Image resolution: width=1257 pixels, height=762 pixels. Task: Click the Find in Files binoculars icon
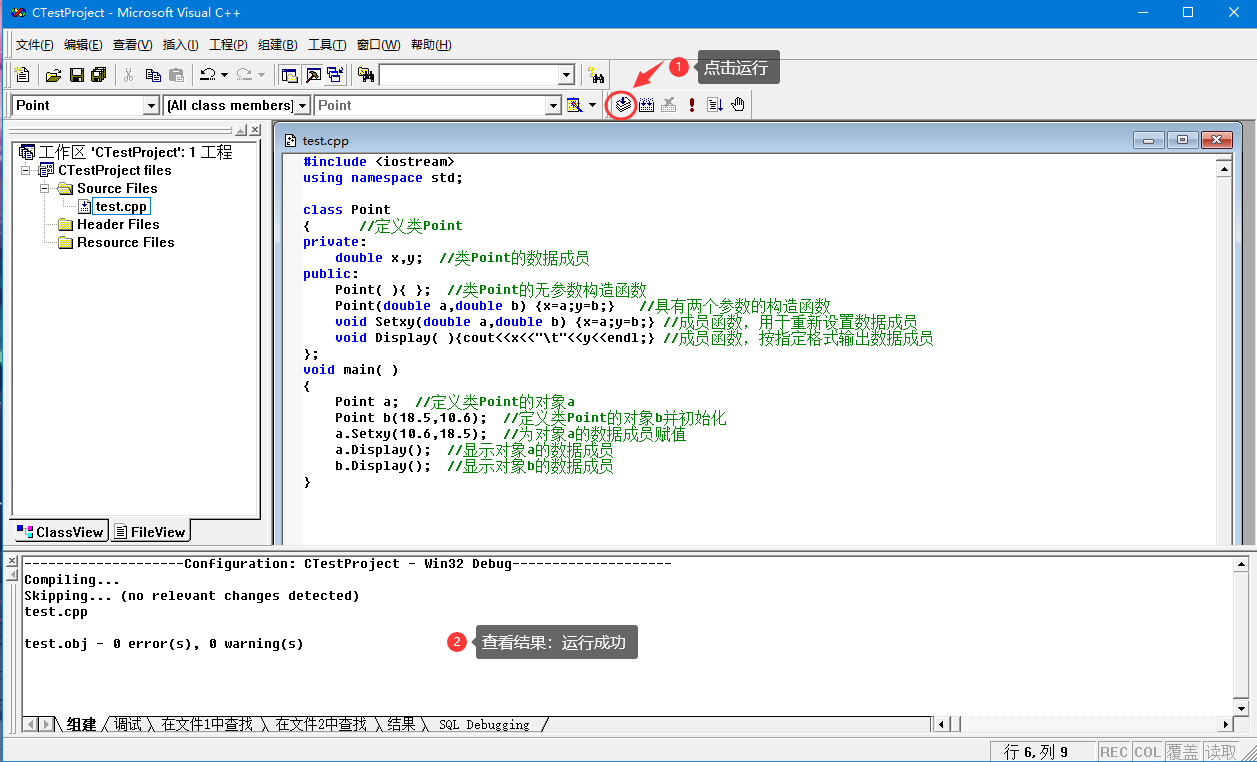[366, 75]
